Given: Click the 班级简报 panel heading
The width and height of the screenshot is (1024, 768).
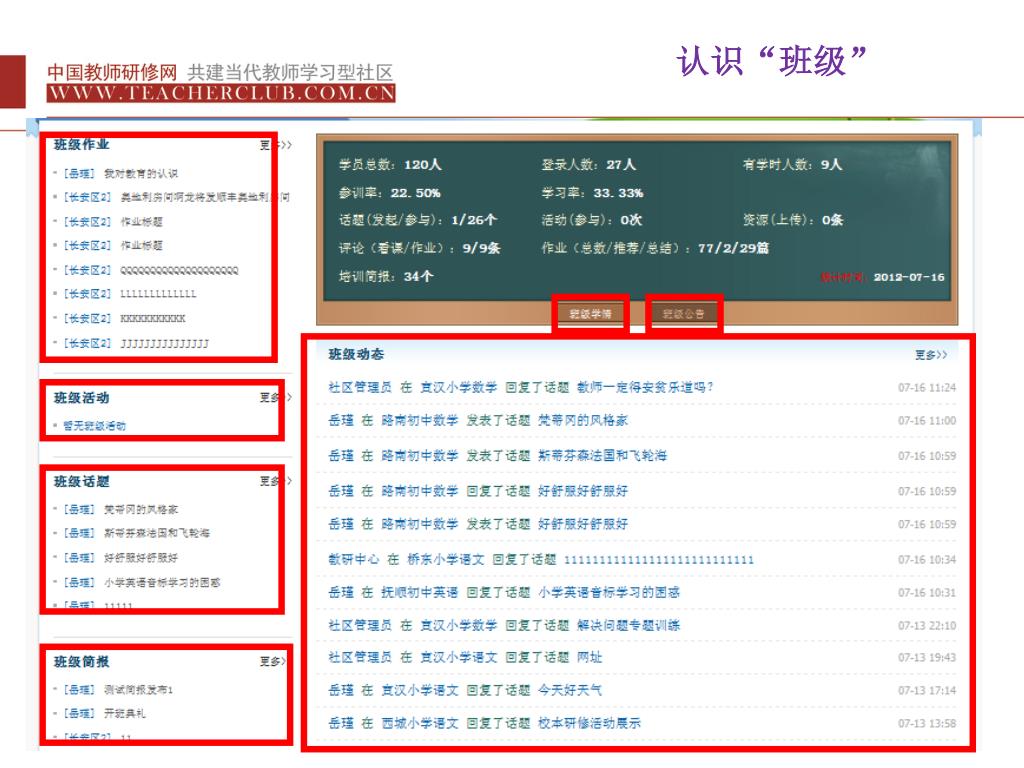Looking at the screenshot, I should coord(82,662).
